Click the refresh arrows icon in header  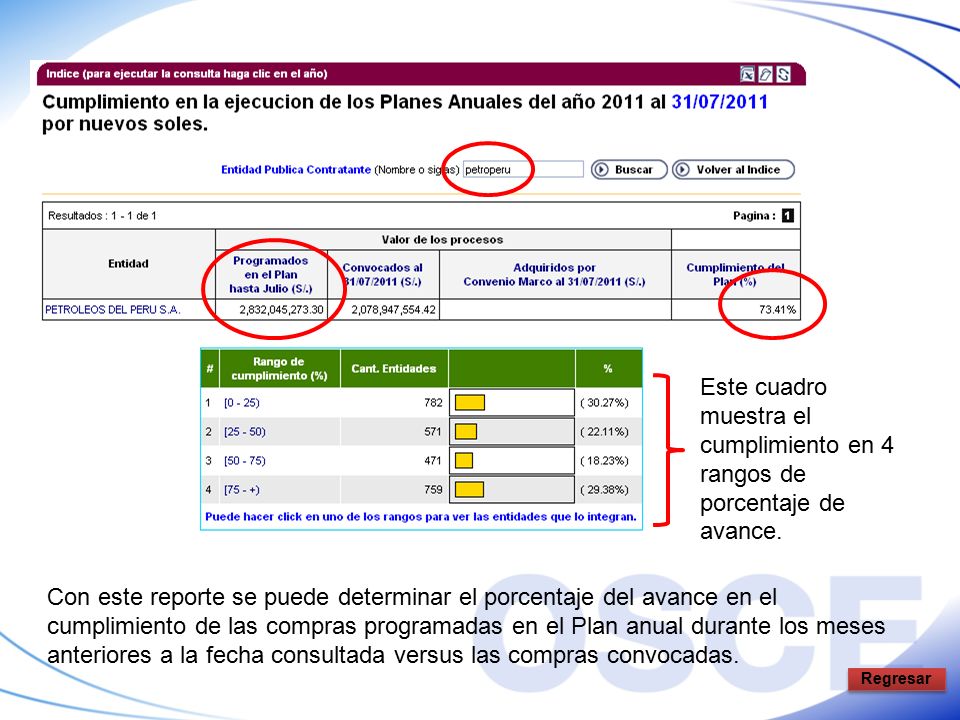point(783,74)
